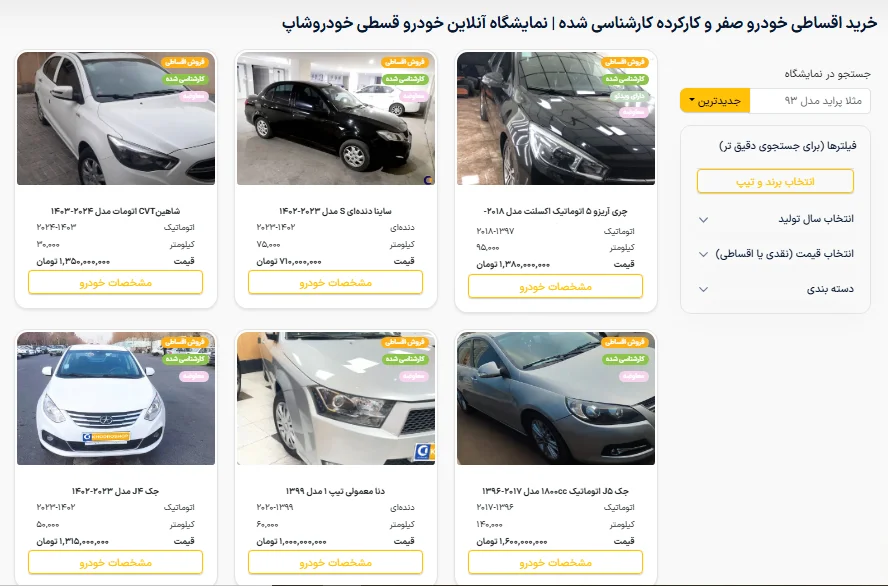Open the جدیدترین sort dropdown
The height and width of the screenshot is (586, 888).
tap(715, 101)
